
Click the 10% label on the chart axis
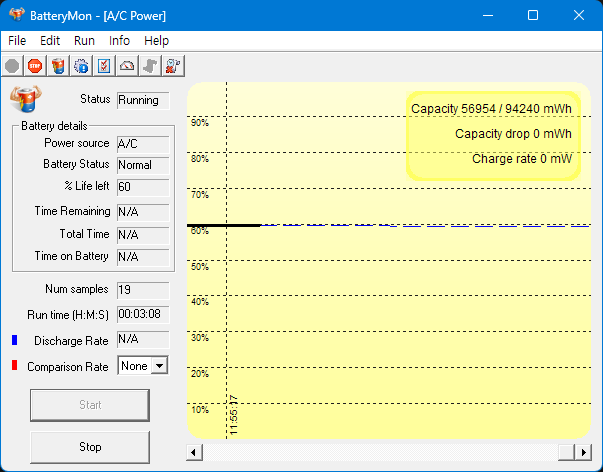coord(200,410)
